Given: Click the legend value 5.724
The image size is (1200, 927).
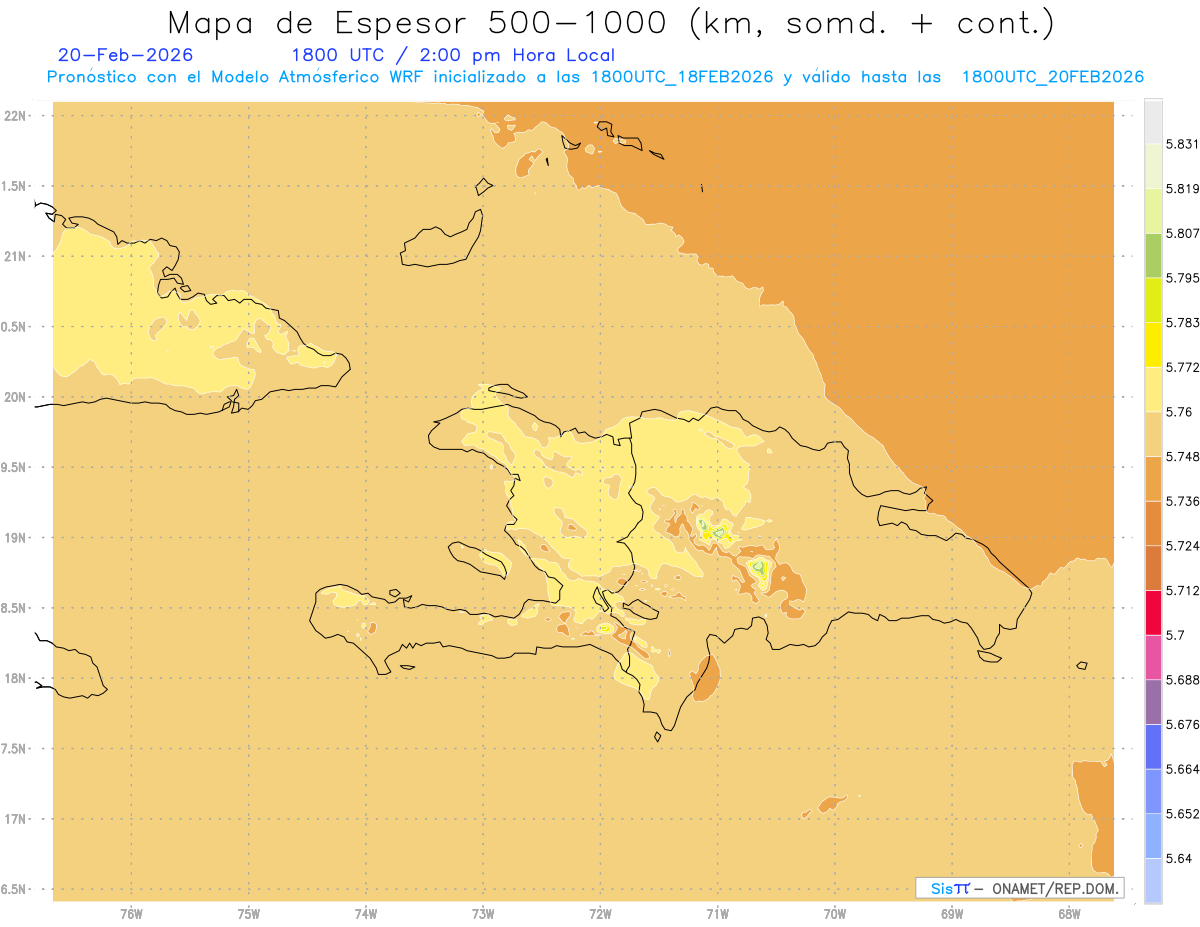Looking at the screenshot, I should coord(1182,546).
